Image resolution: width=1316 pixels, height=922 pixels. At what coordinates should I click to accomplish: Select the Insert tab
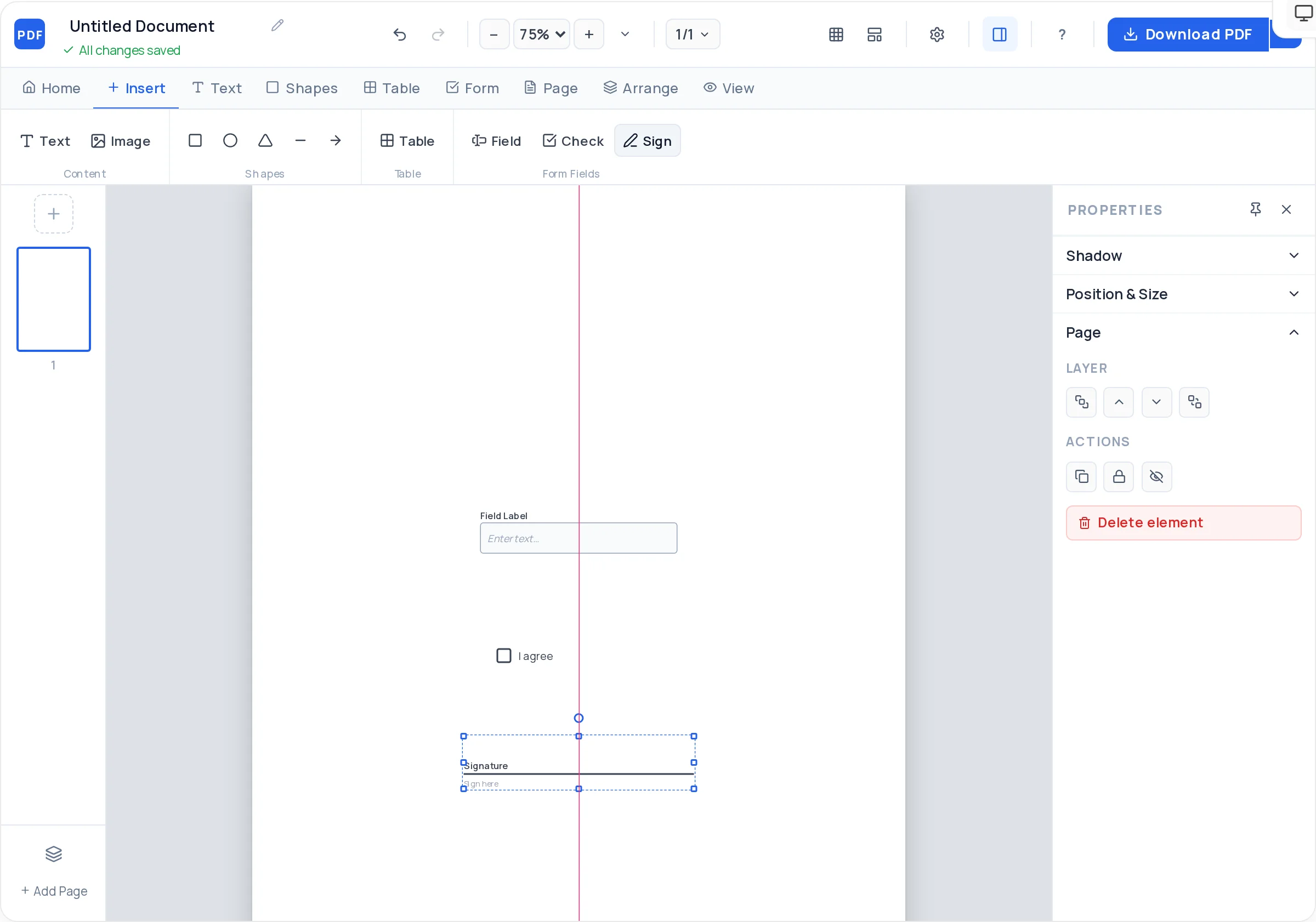[137, 88]
